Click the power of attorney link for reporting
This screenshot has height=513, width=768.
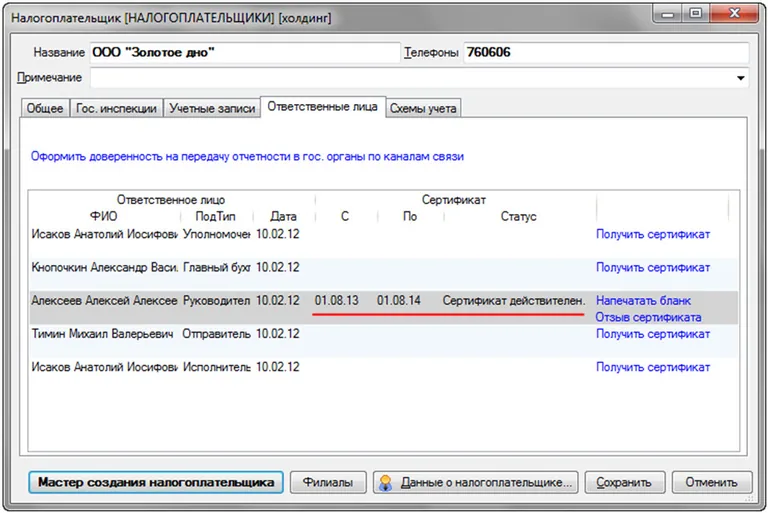click(247, 156)
